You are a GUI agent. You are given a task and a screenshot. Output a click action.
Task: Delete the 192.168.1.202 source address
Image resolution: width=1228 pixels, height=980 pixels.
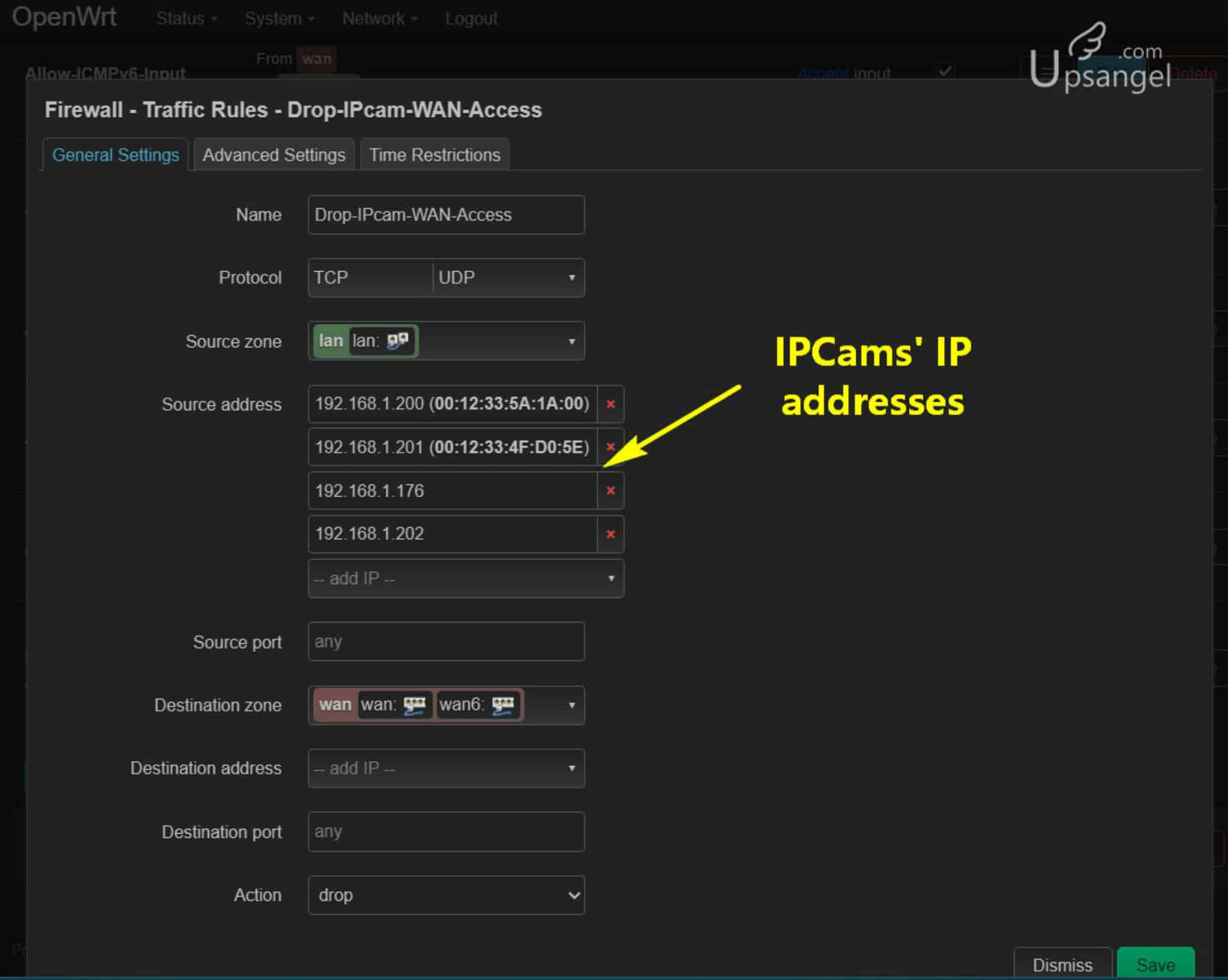pos(611,534)
